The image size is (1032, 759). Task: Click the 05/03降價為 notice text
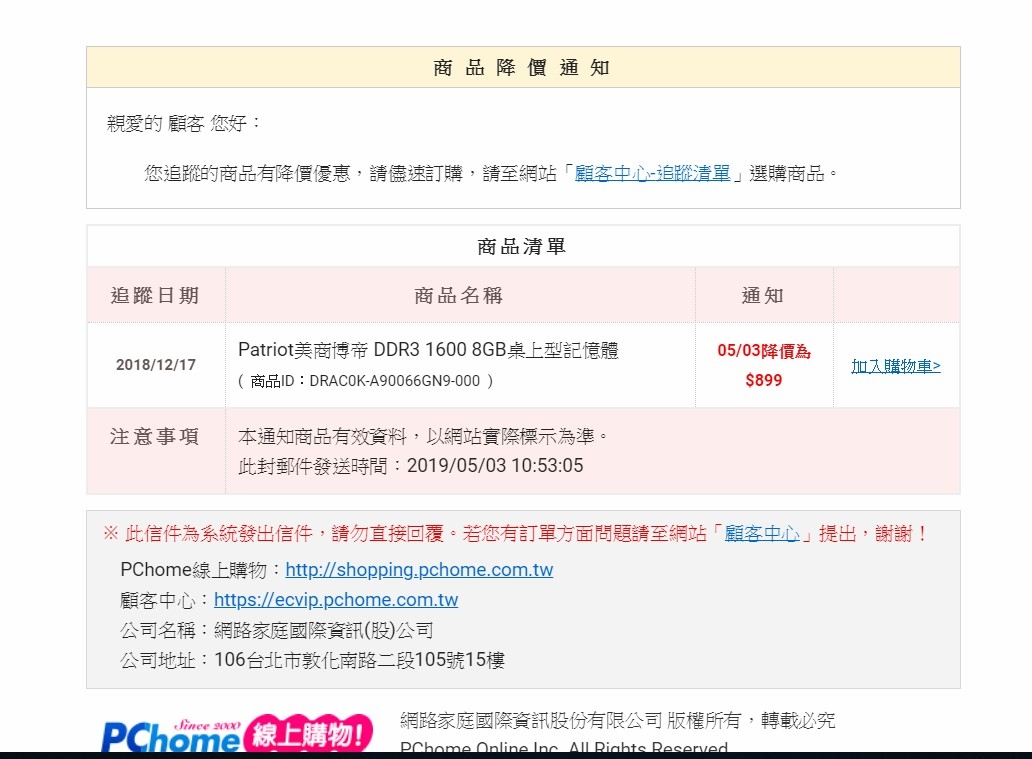(764, 351)
